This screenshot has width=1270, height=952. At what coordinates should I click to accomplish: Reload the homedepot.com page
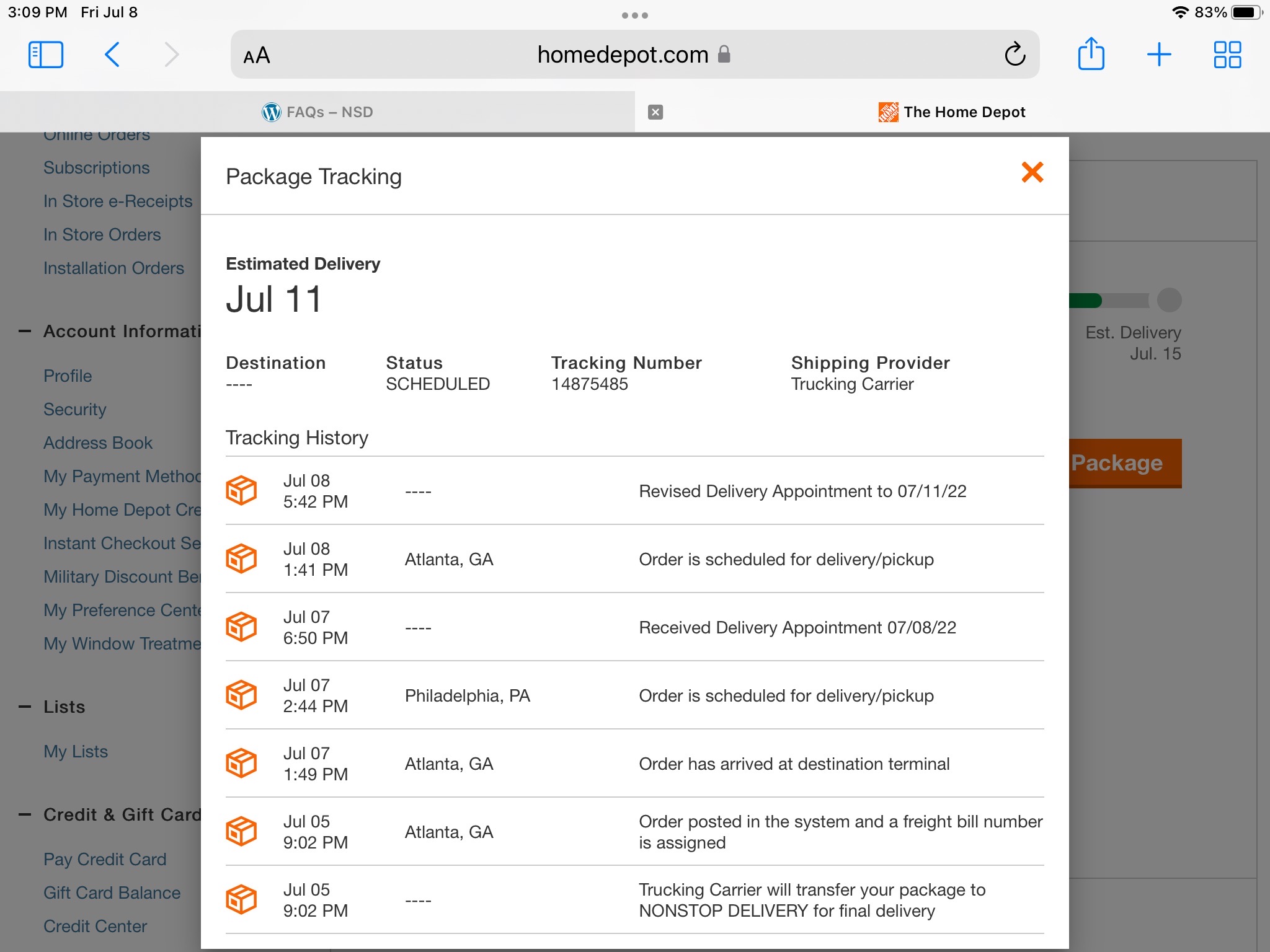(1015, 55)
